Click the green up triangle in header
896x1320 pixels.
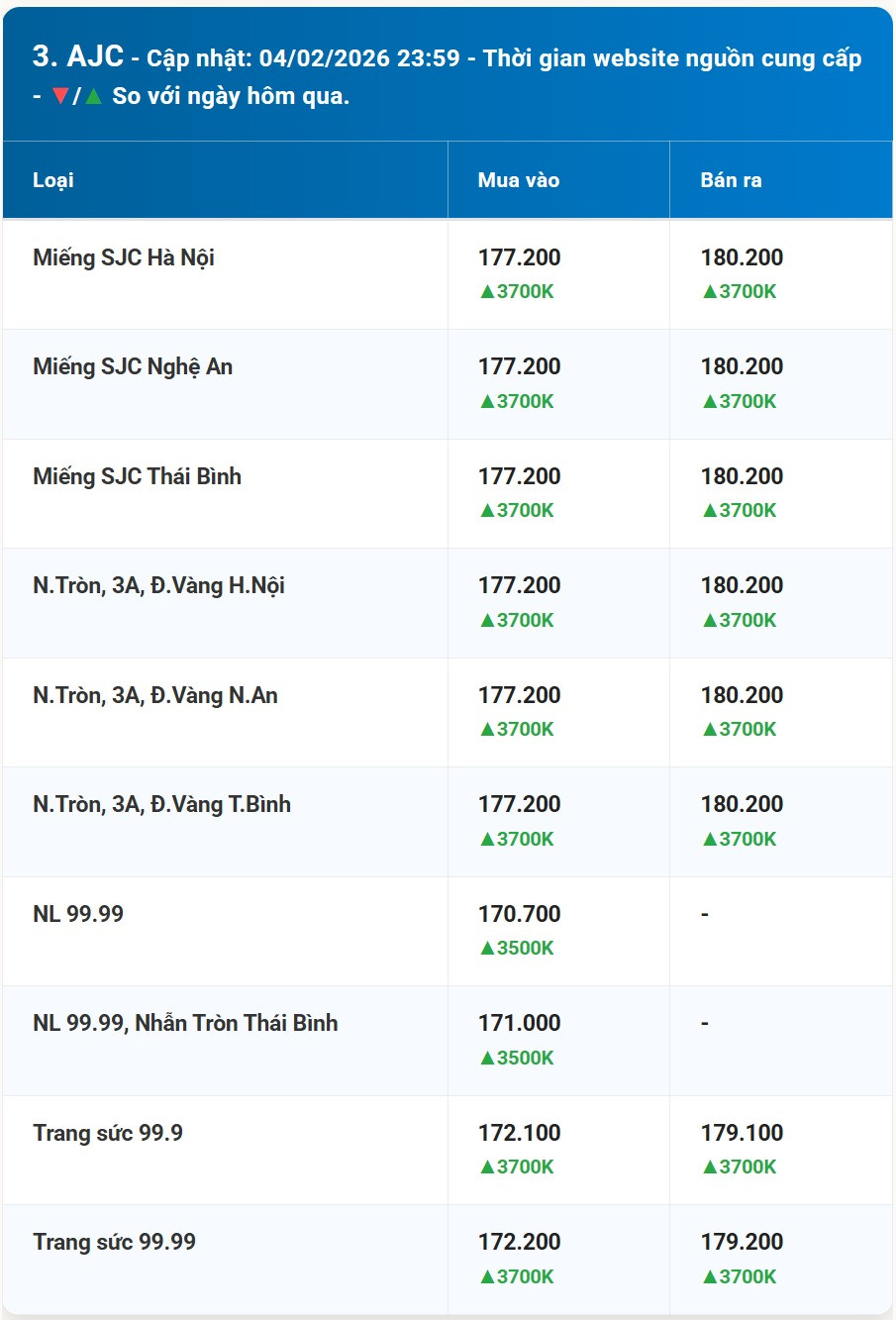tap(93, 96)
